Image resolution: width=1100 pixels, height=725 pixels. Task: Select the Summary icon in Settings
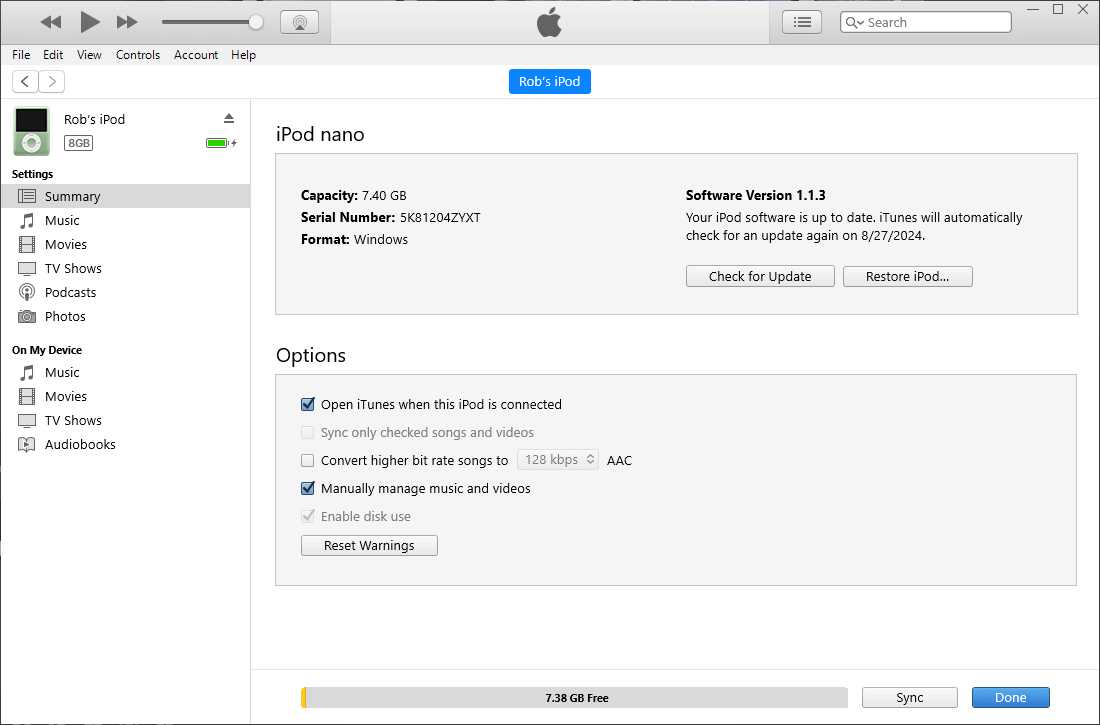[27, 197]
